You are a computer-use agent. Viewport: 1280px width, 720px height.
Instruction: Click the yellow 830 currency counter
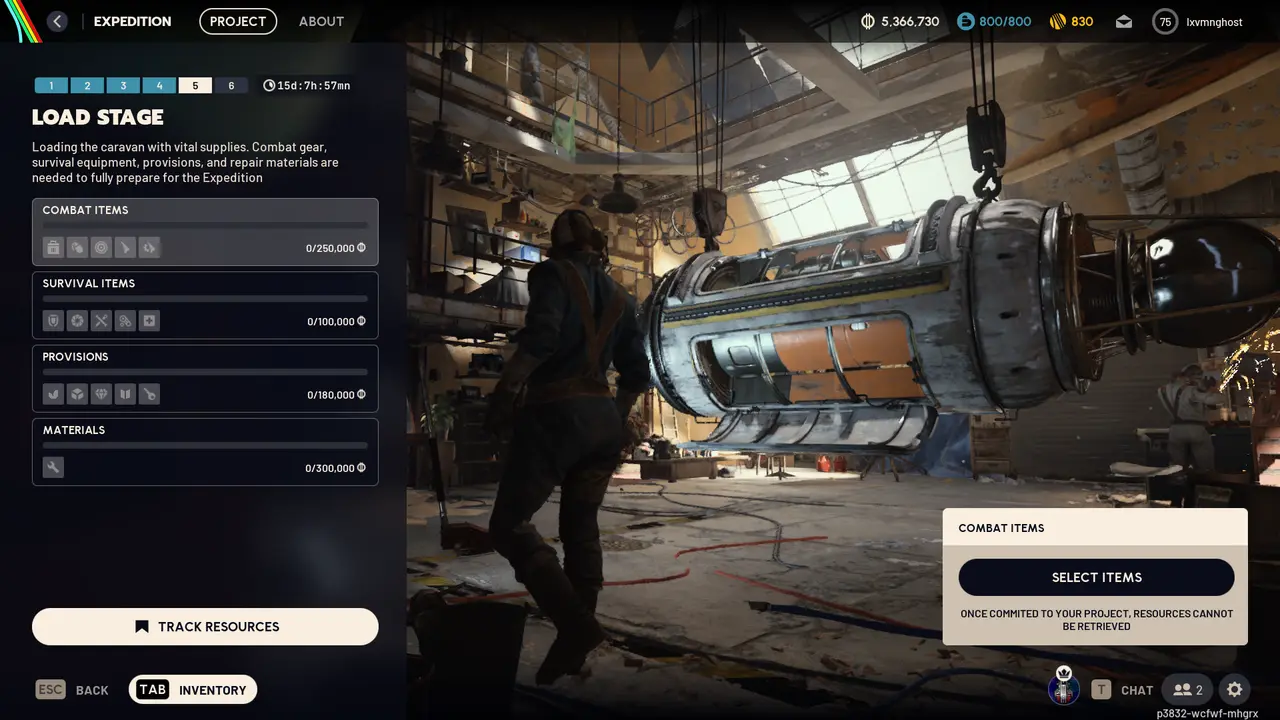click(x=1071, y=21)
